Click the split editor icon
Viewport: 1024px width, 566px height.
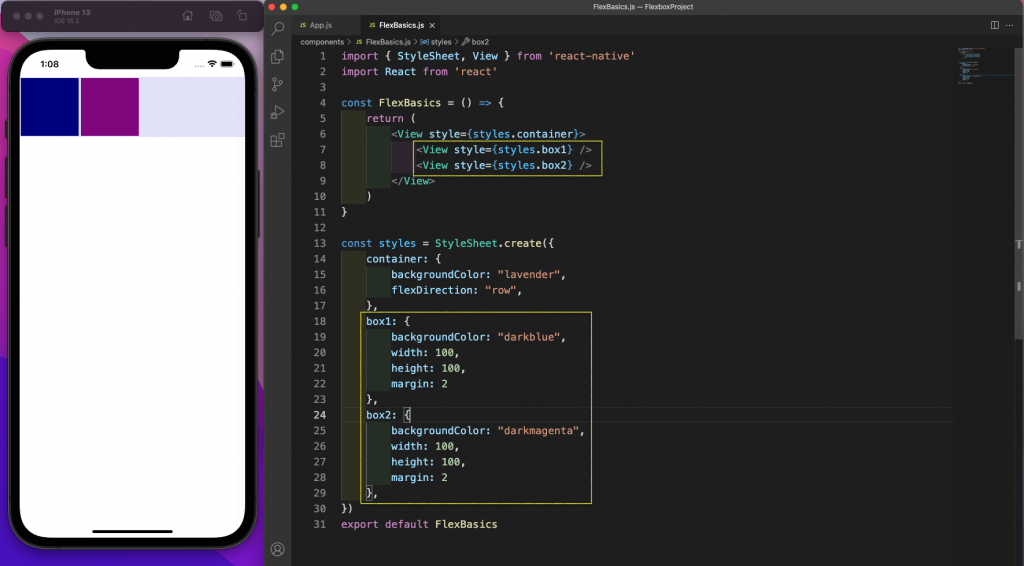coord(995,25)
